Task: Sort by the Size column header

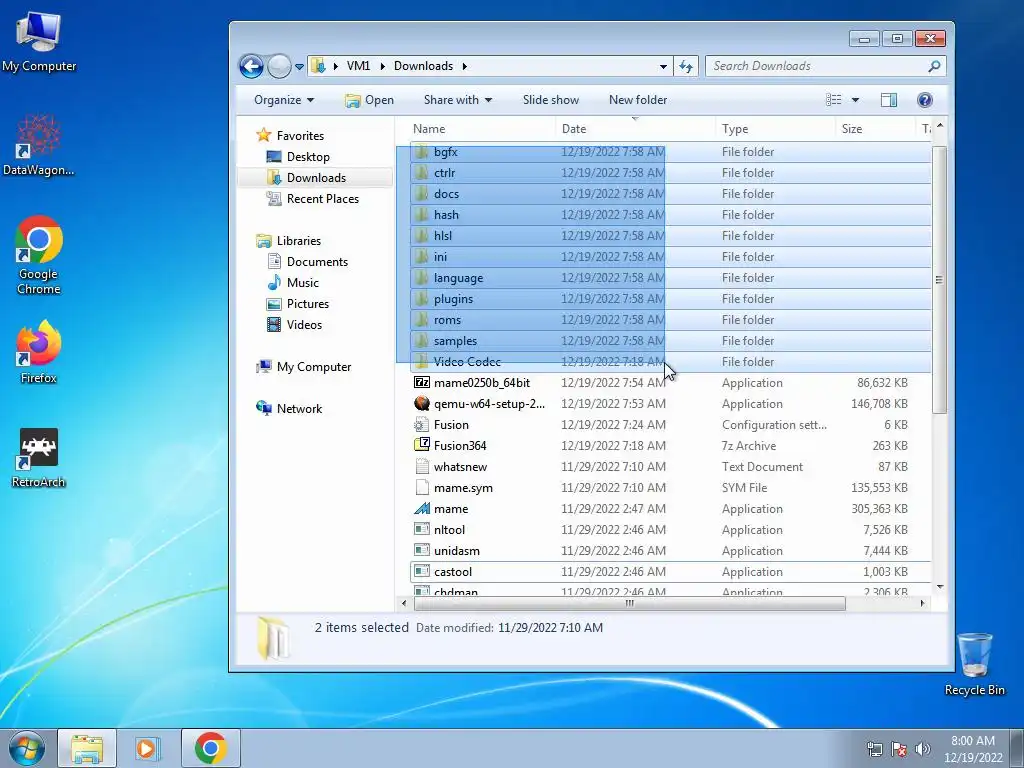Action: pyautogui.click(x=852, y=129)
